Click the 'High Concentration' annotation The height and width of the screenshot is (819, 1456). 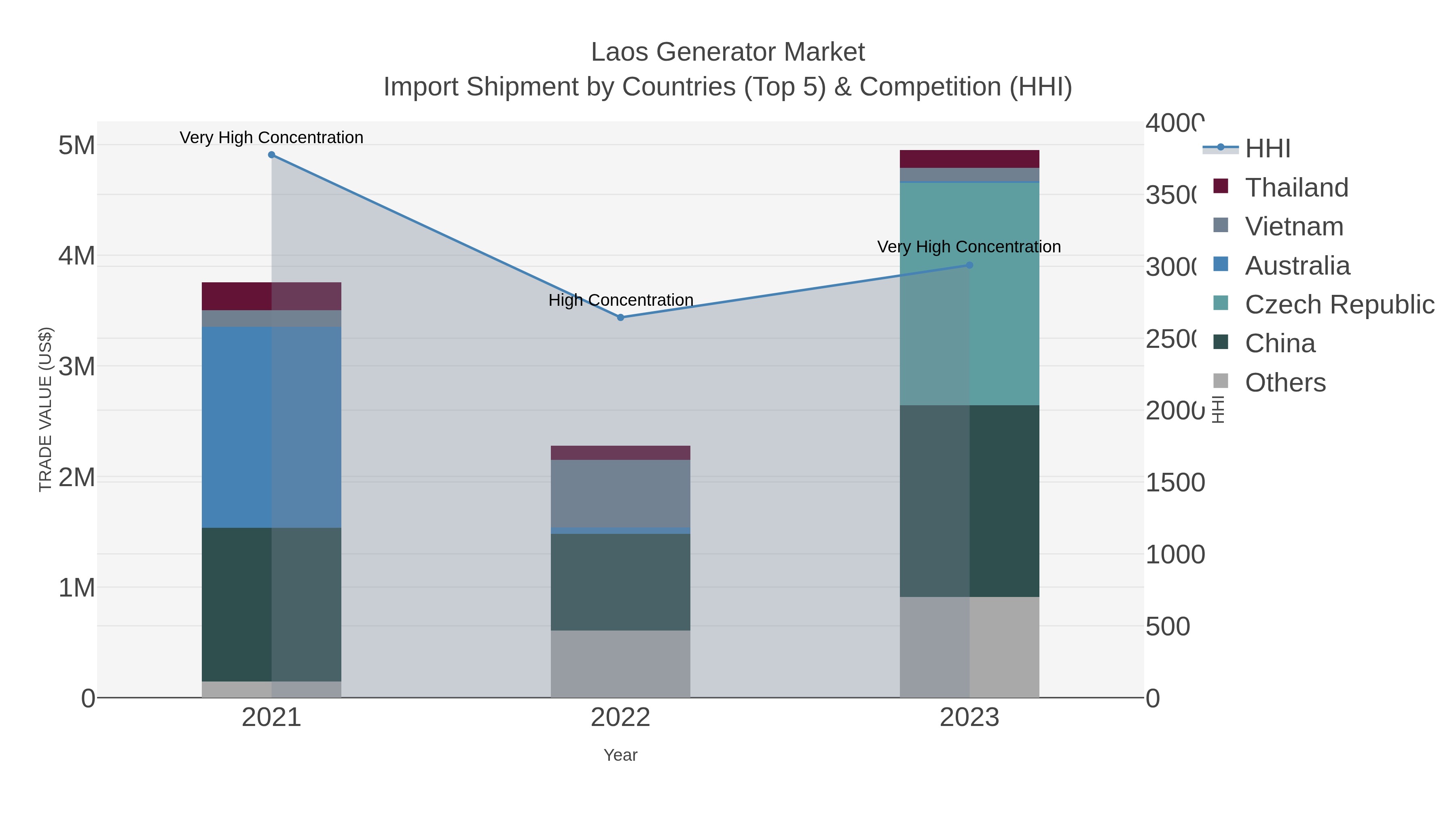tap(620, 300)
